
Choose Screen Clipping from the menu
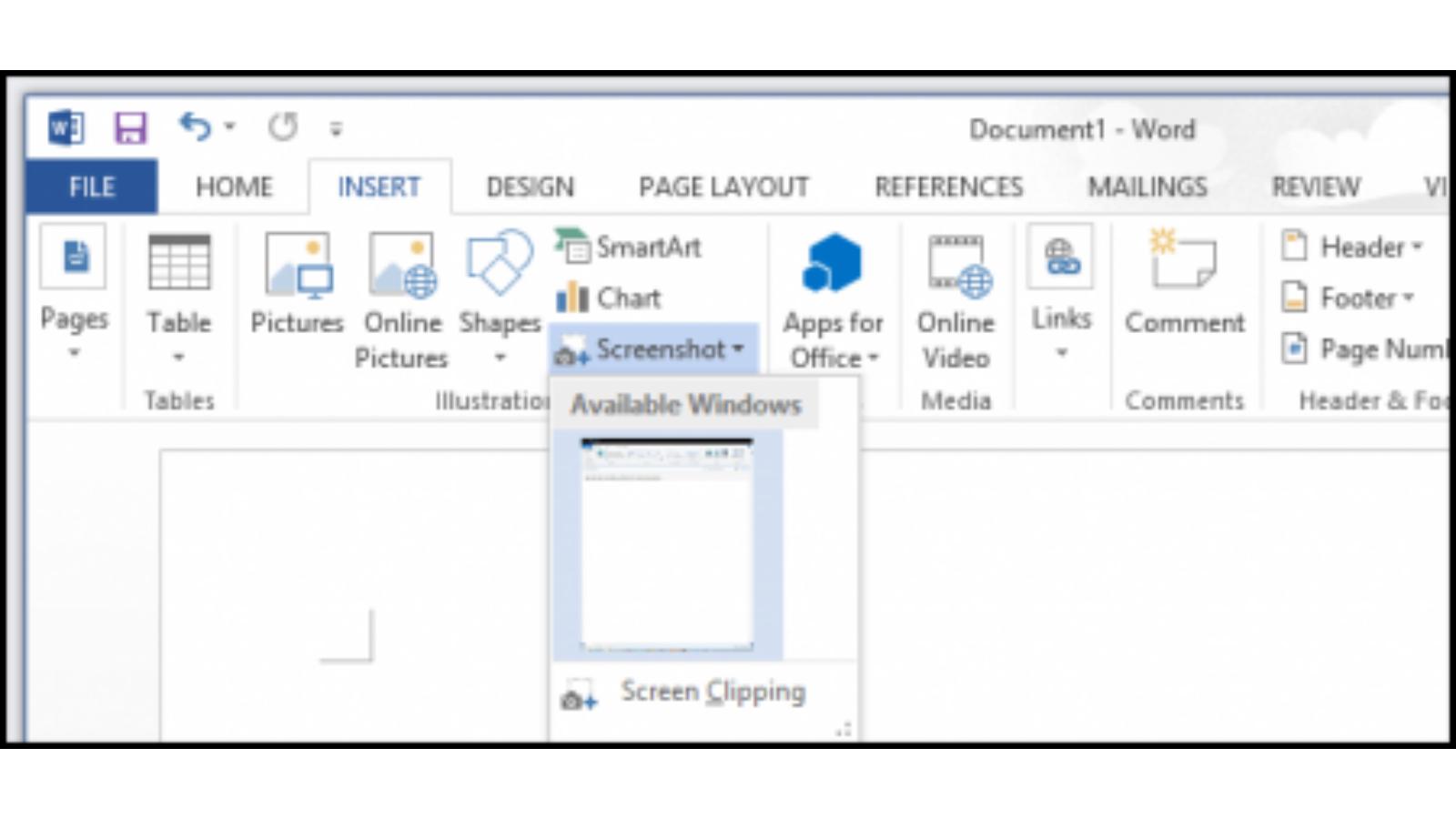[705, 693]
